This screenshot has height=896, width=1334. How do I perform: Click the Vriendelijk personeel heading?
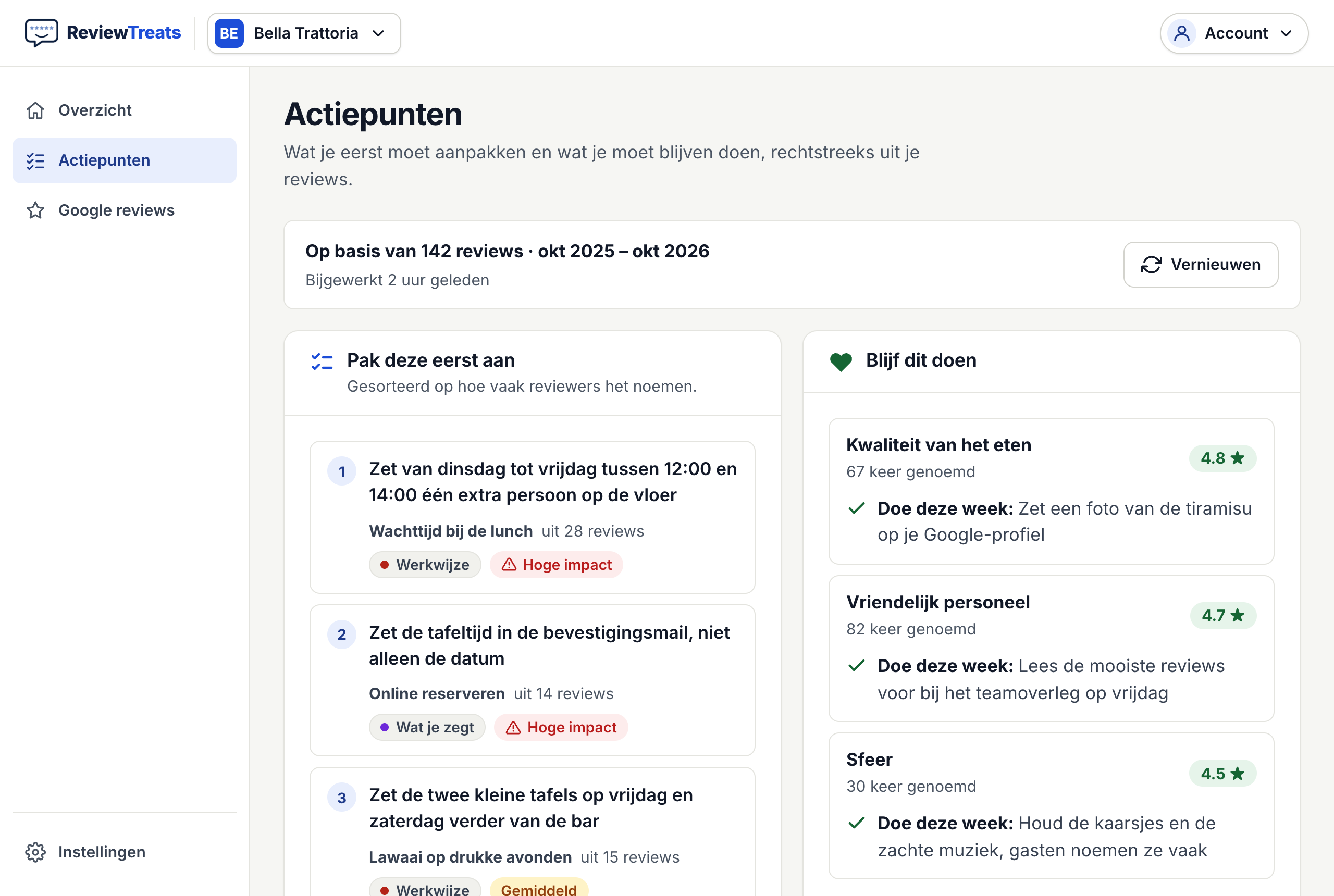938,602
